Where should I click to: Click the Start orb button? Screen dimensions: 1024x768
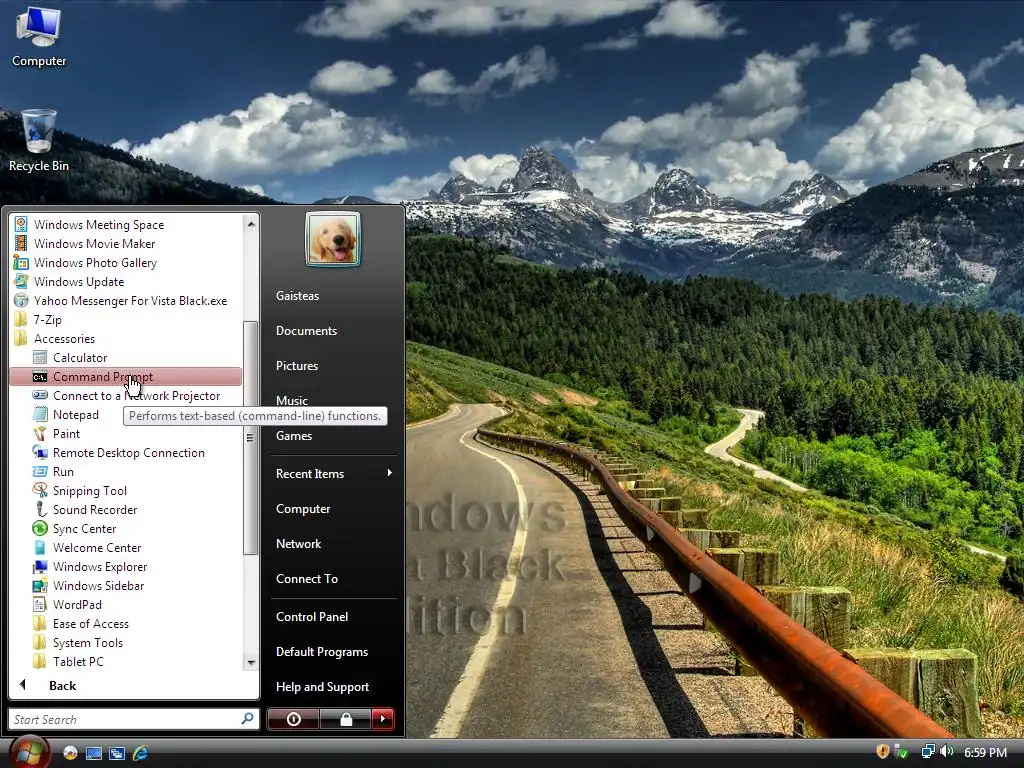click(x=28, y=752)
